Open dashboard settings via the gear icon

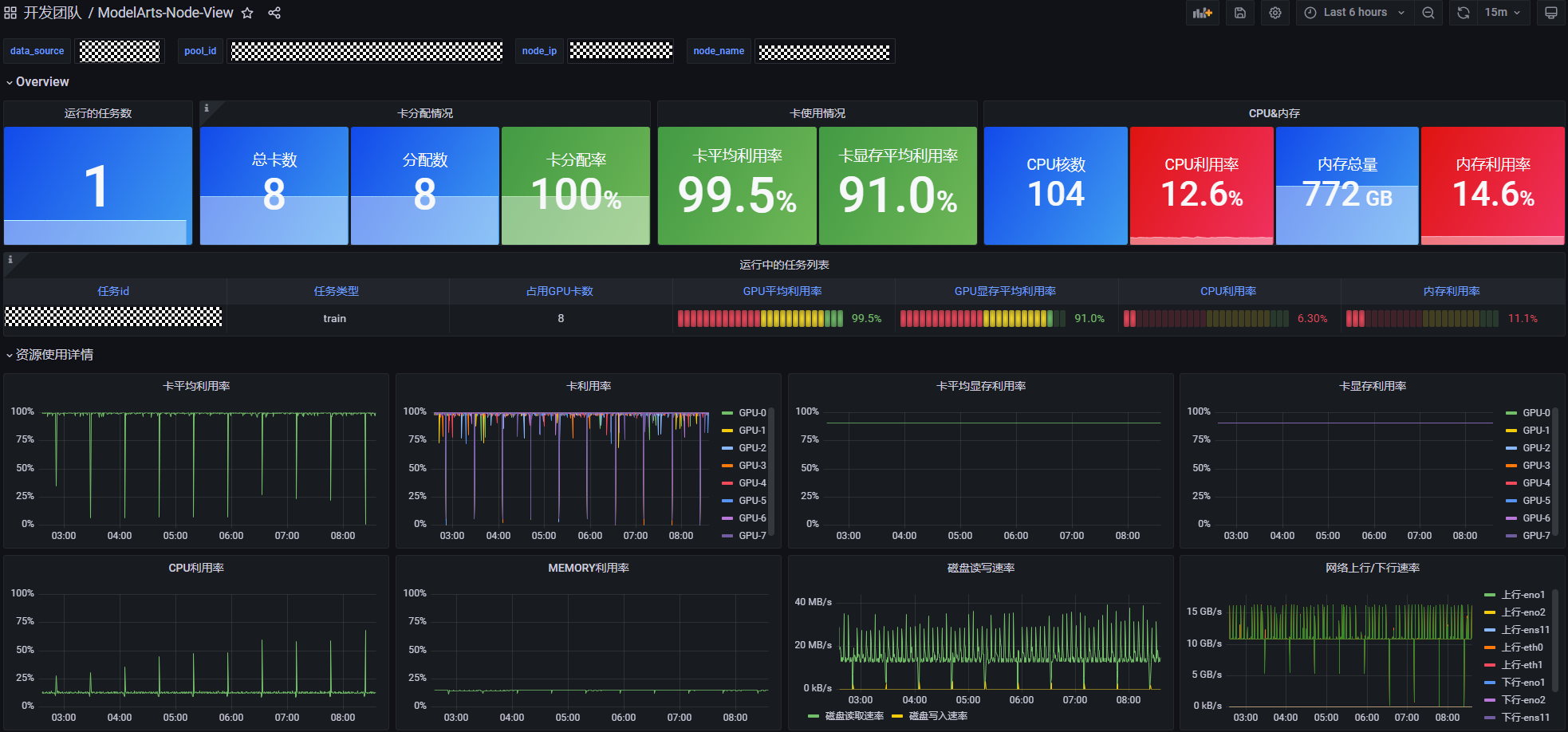[1275, 13]
